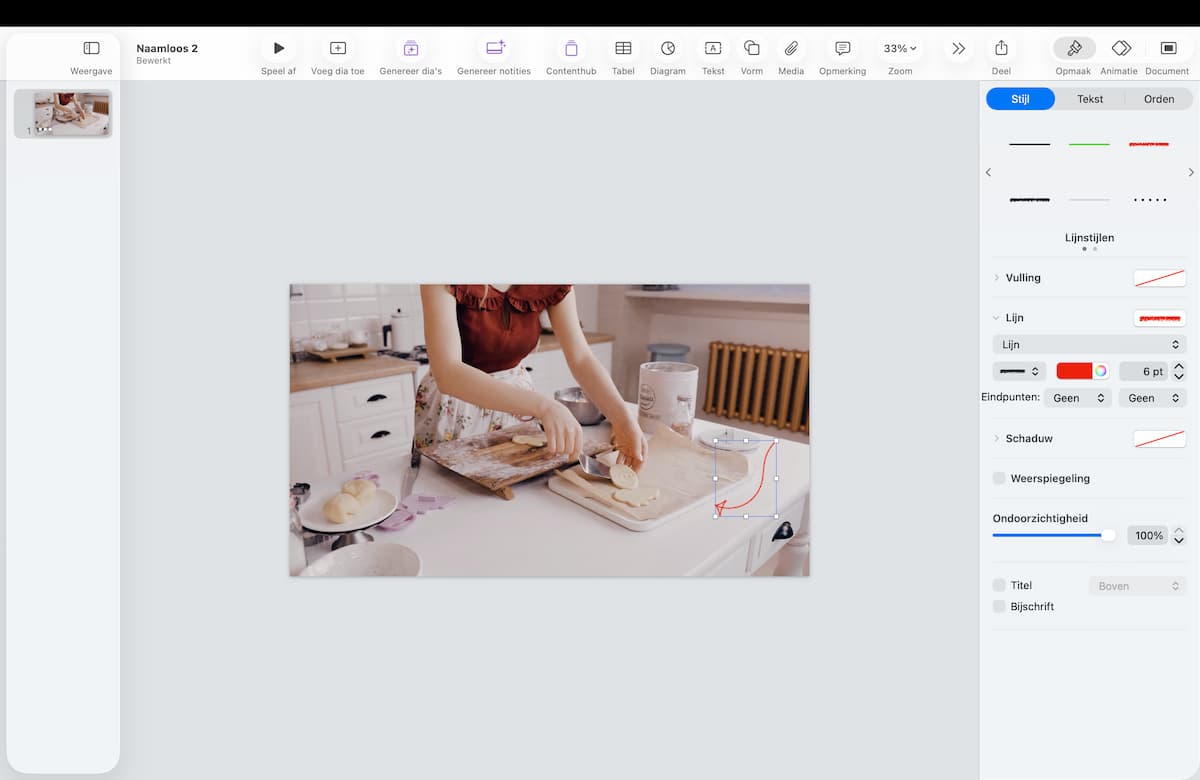Show more toolbar items chevron
The height and width of the screenshot is (780, 1200).
point(958,48)
